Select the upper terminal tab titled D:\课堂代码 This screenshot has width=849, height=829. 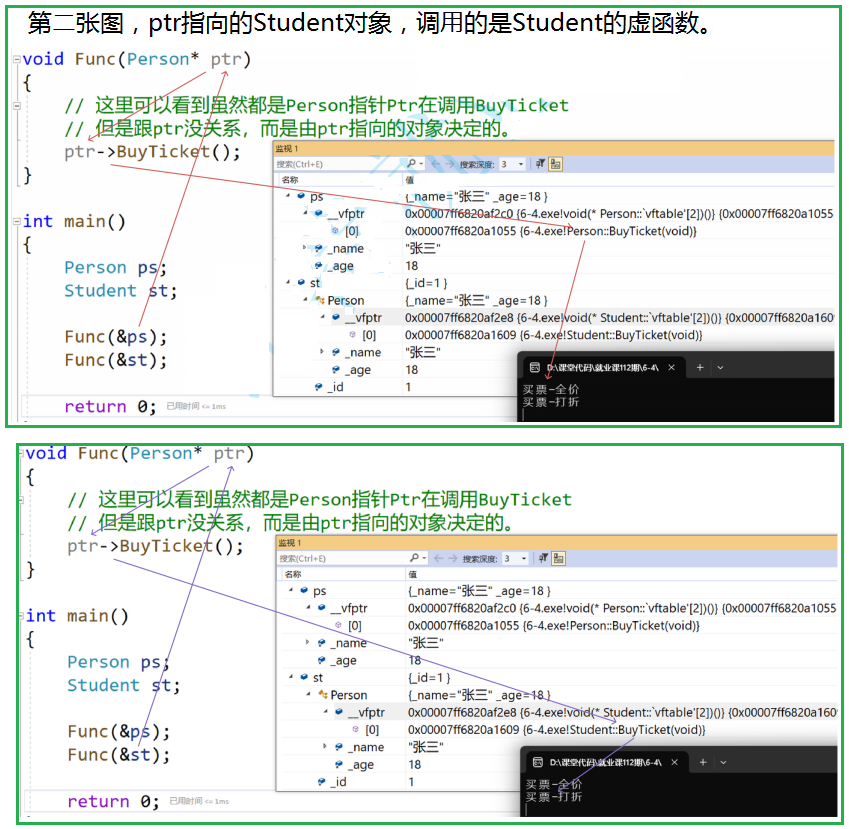(x=603, y=368)
